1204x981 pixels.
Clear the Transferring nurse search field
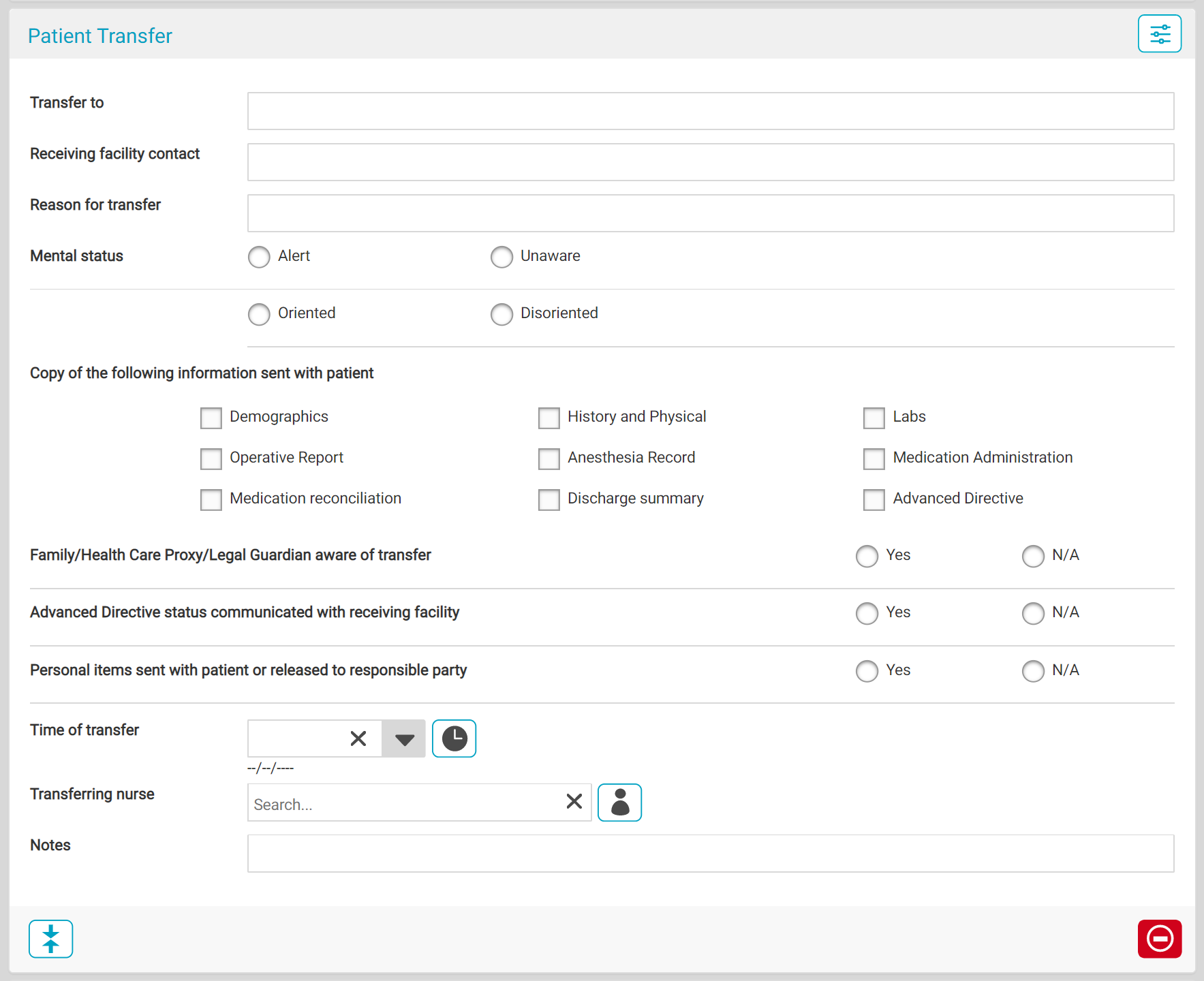(x=574, y=802)
